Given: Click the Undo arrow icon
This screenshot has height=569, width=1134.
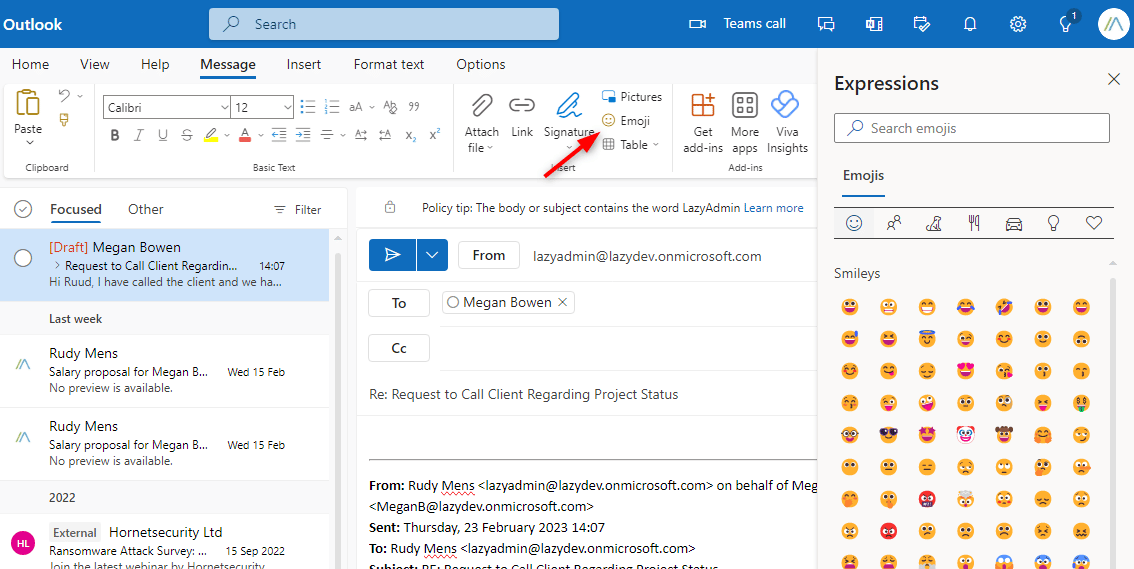Looking at the screenshot, I should 64,95.
